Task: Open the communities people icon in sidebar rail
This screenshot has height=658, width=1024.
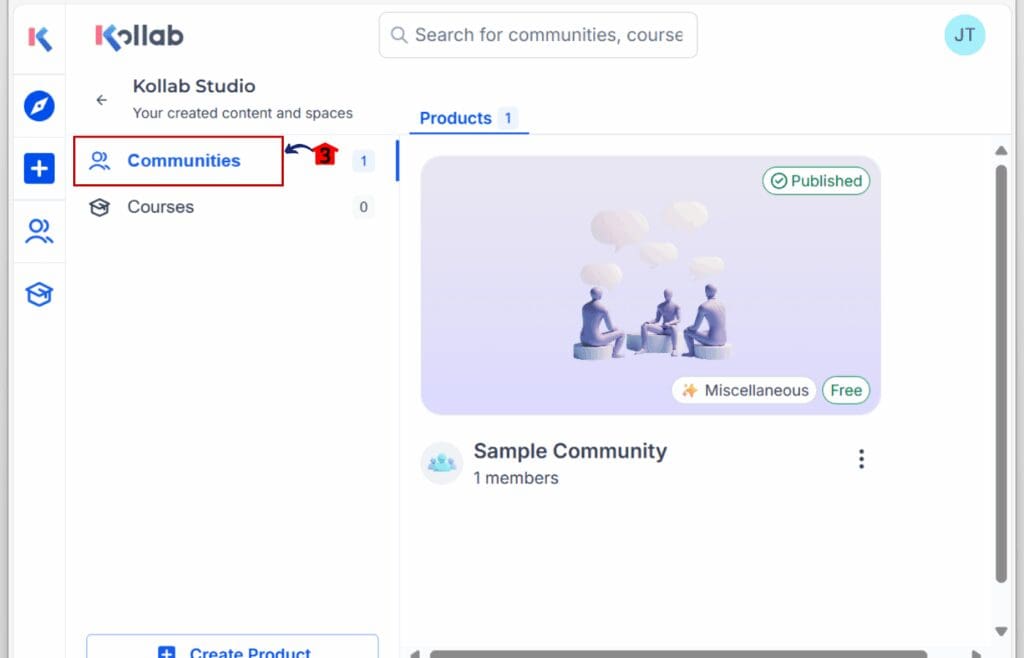Action: coord(39,231)
